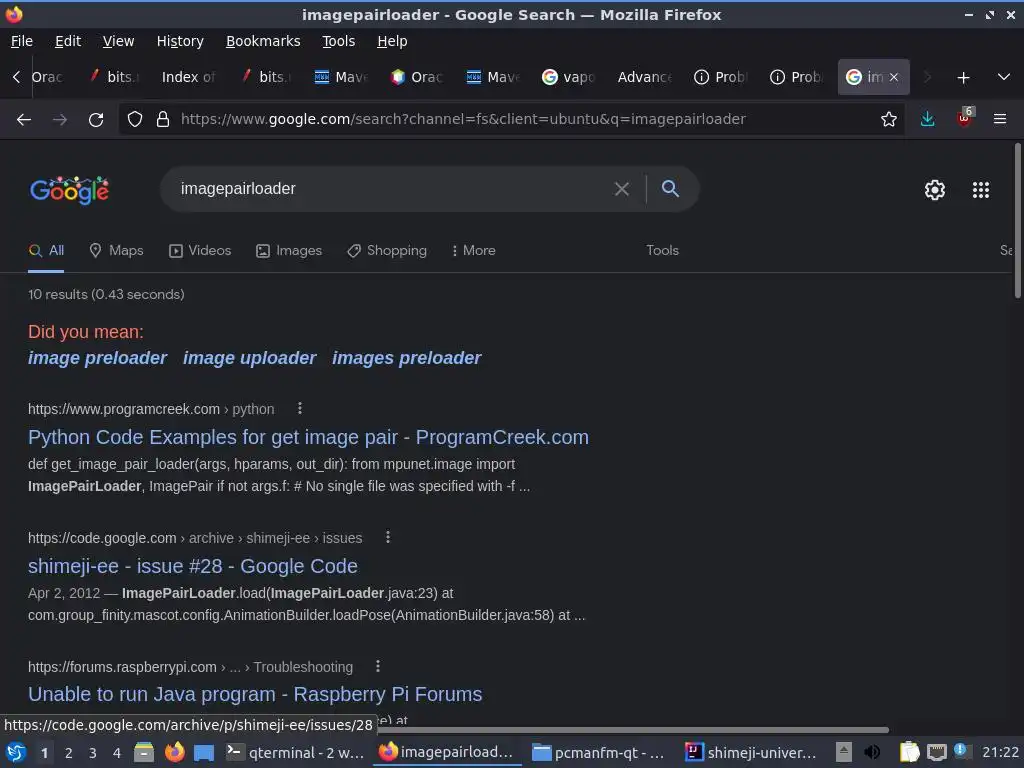Viewport: 1024px width, 768px height.
Task: Expand the list all tabs dropdown
Action: (1004, 77)
